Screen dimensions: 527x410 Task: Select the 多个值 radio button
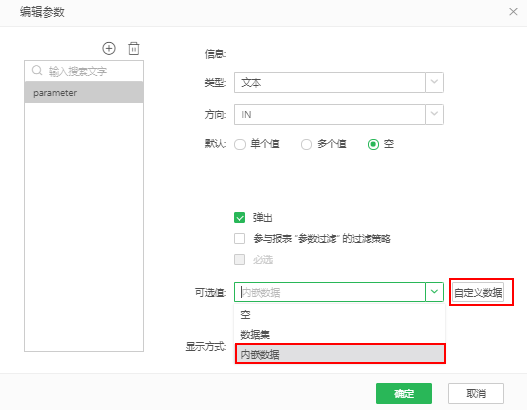click(306, 145)
